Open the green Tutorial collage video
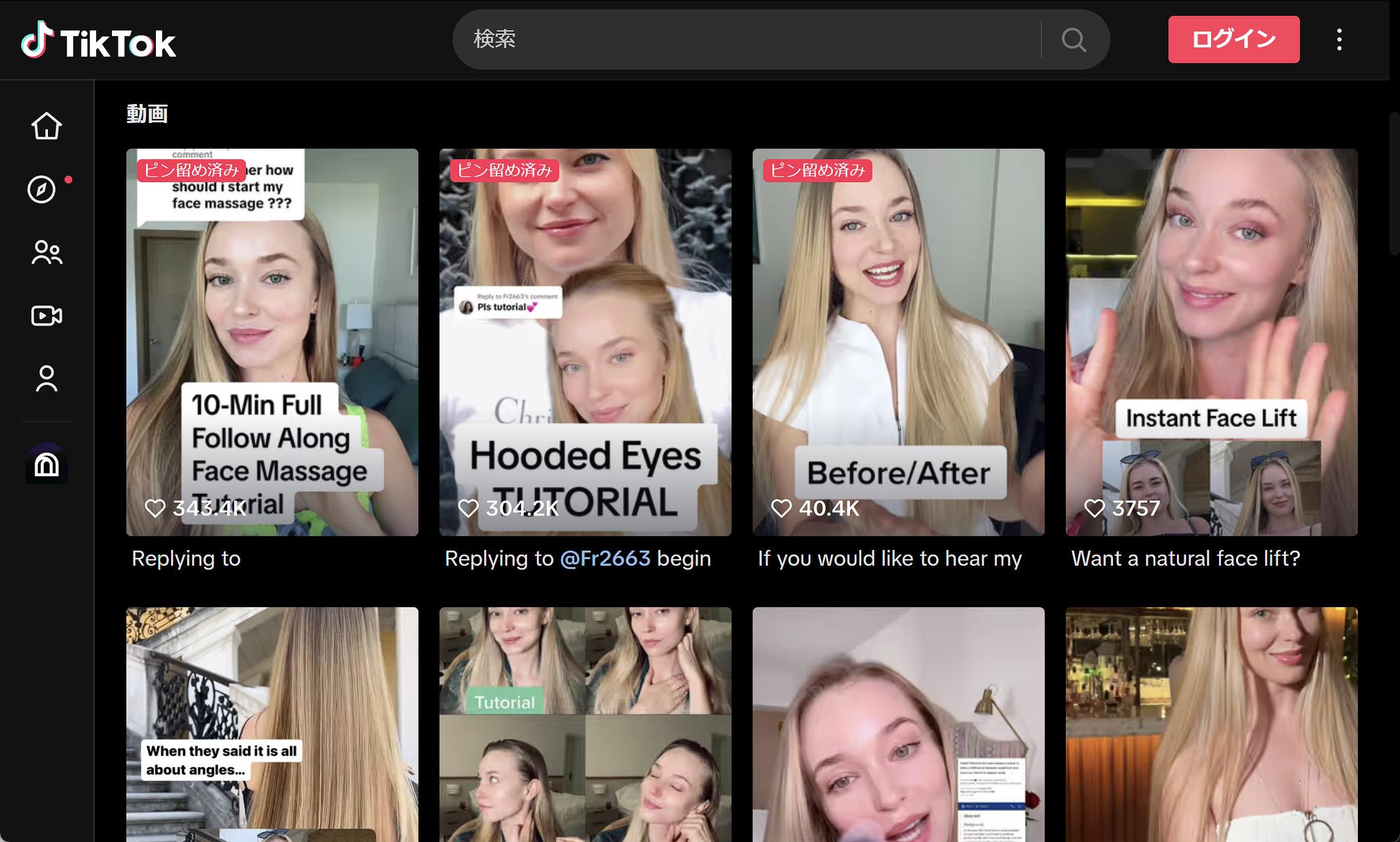Image resolution: width=1400 pixels, height=842 pixels. (x=586, y=724)
